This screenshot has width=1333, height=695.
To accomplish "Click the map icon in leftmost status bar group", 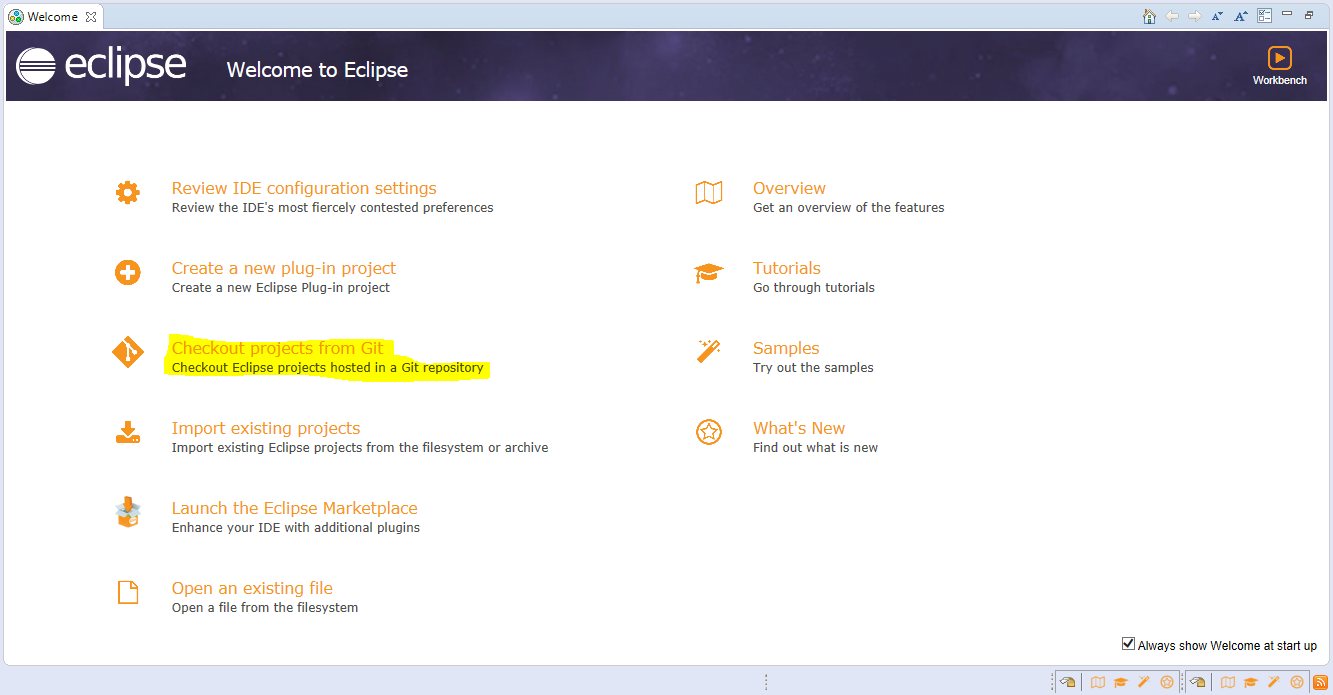I will click(x=1098, y=682).
